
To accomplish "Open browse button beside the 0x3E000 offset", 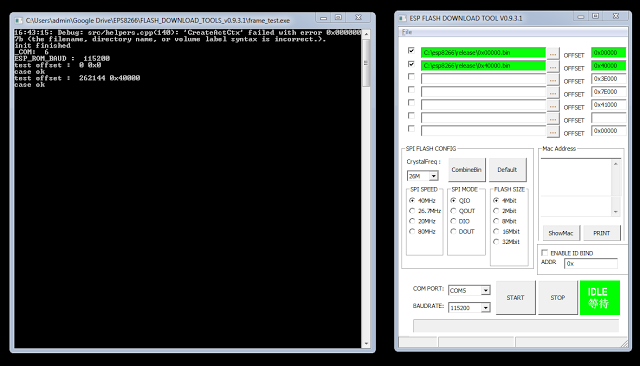I will (x=553, y=80).
